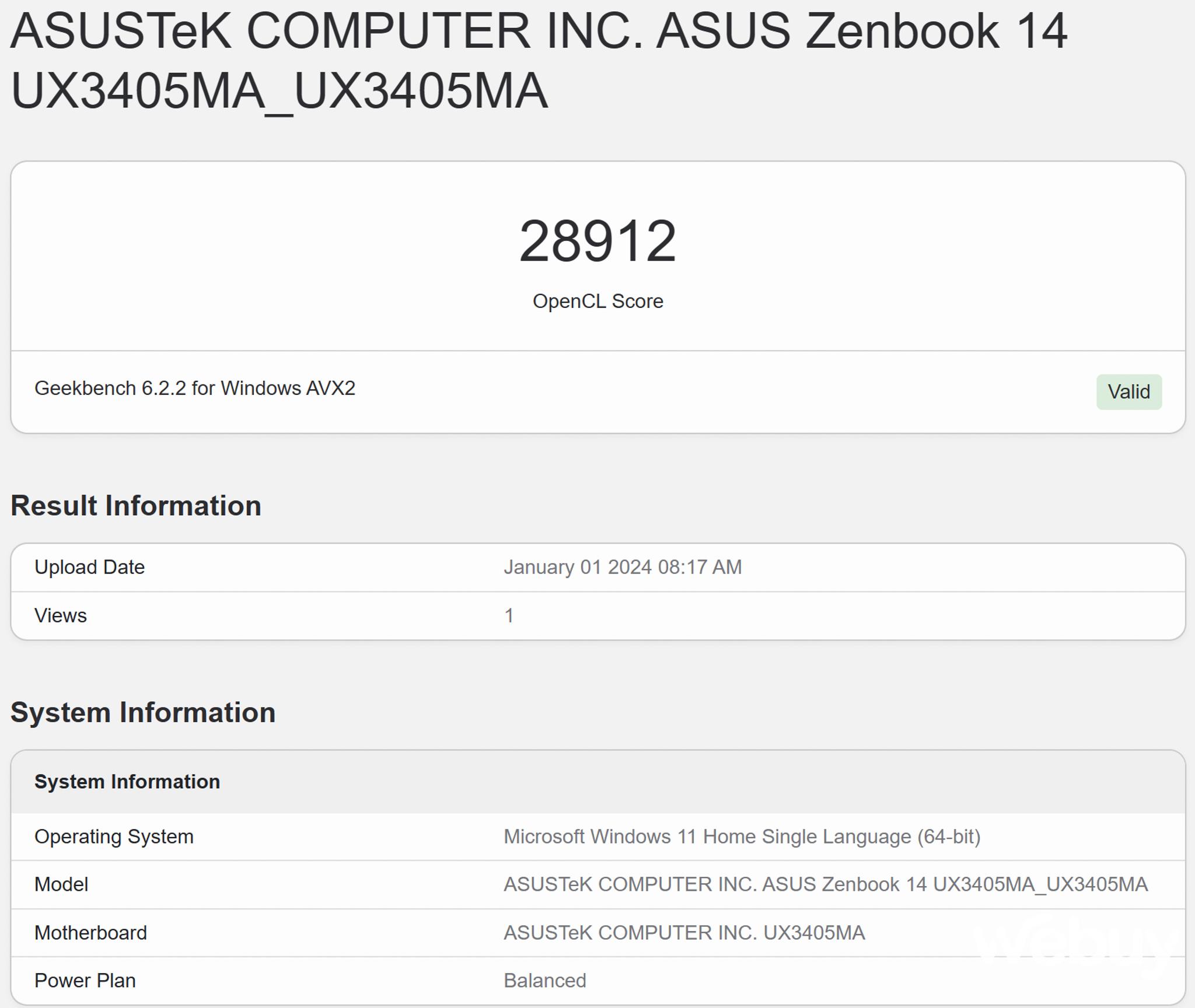This screenshot has width=1195, height=1008.
Task: Click the Views label
Action: point(61,615)
